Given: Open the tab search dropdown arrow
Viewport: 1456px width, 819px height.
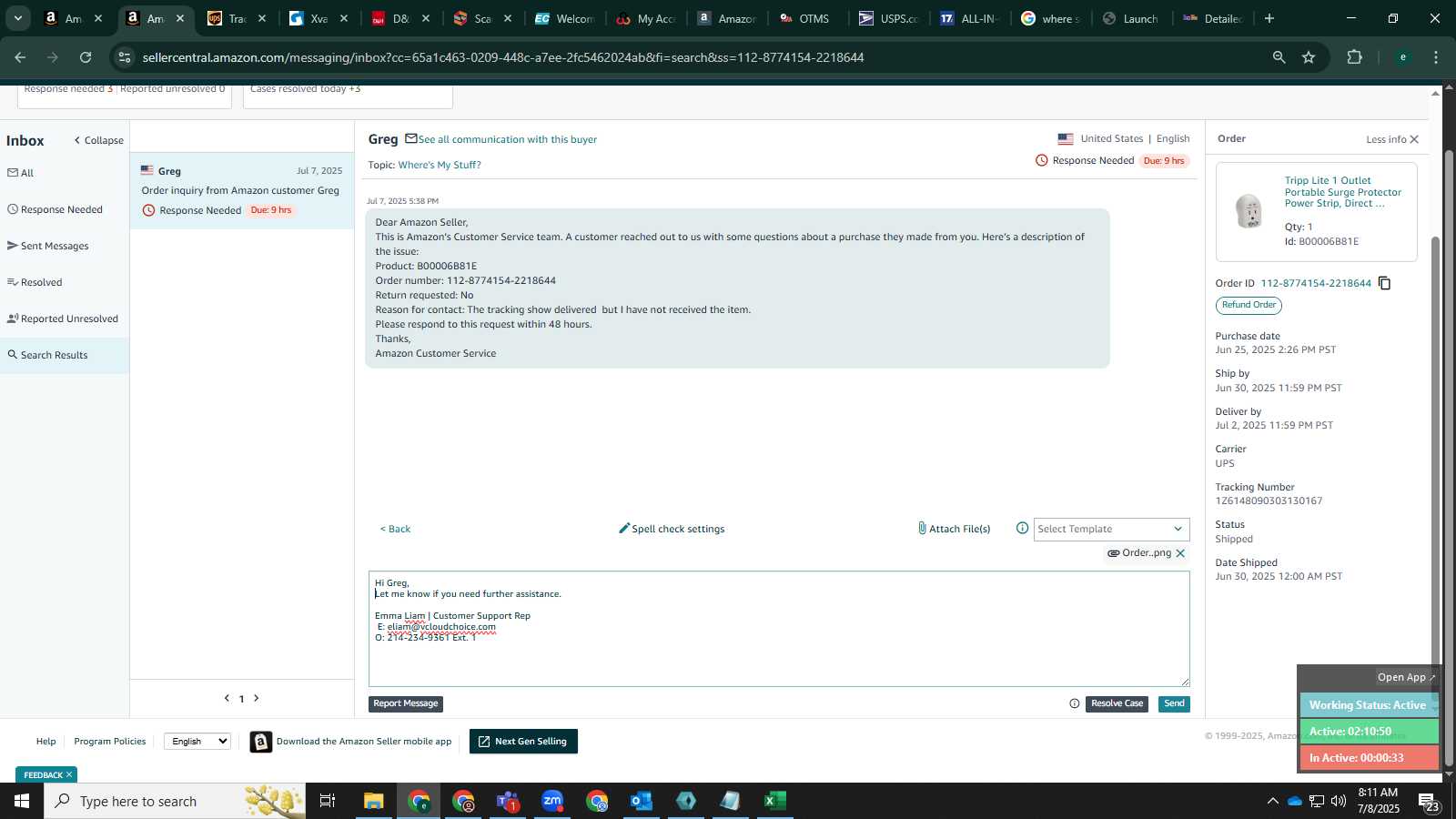Looking at the screenshot, I should tap(17, 18).
